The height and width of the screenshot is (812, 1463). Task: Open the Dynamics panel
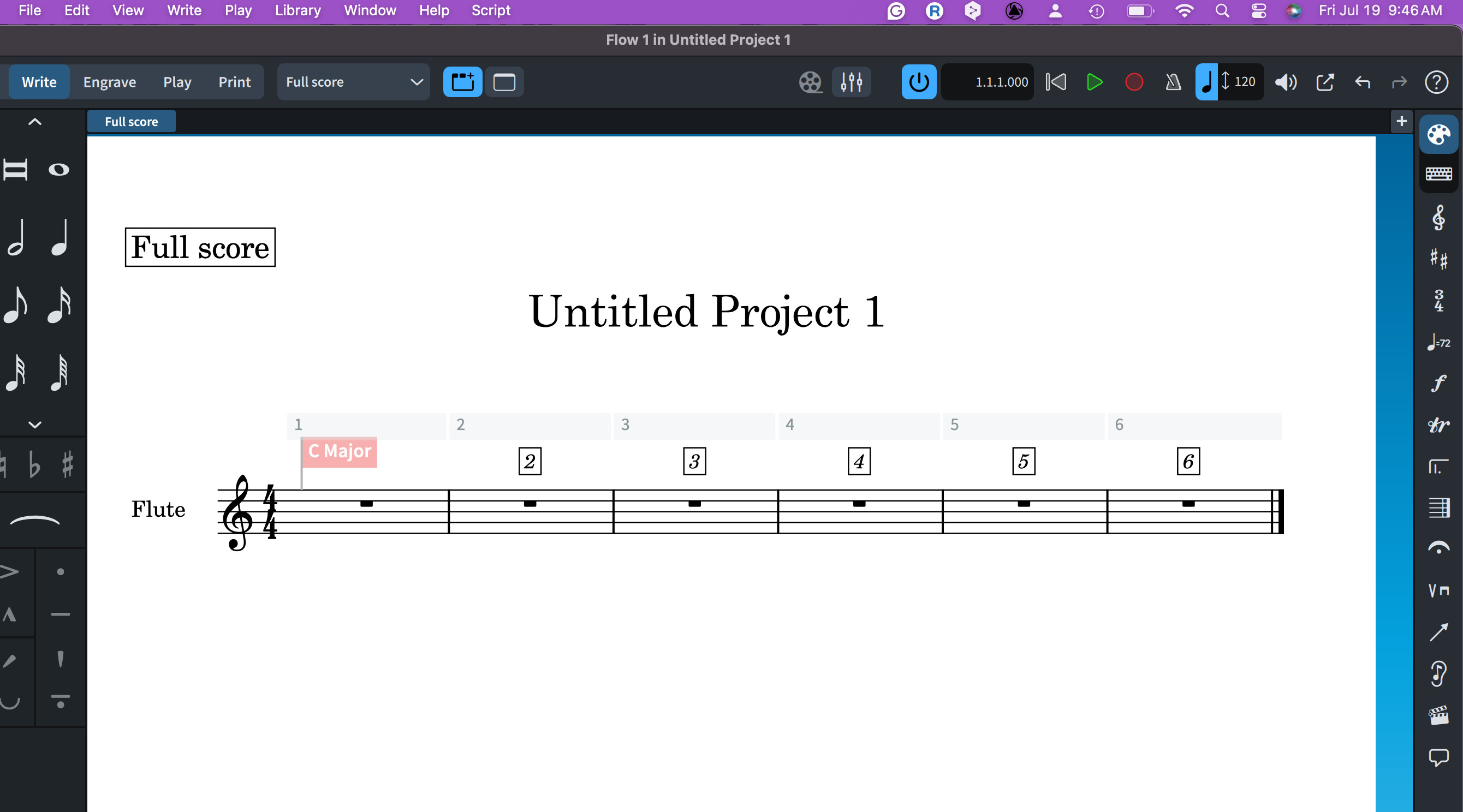click(x=1438, y=383)
